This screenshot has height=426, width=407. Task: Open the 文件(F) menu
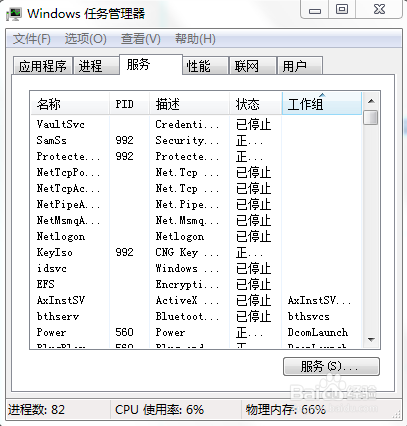point(32,39)
